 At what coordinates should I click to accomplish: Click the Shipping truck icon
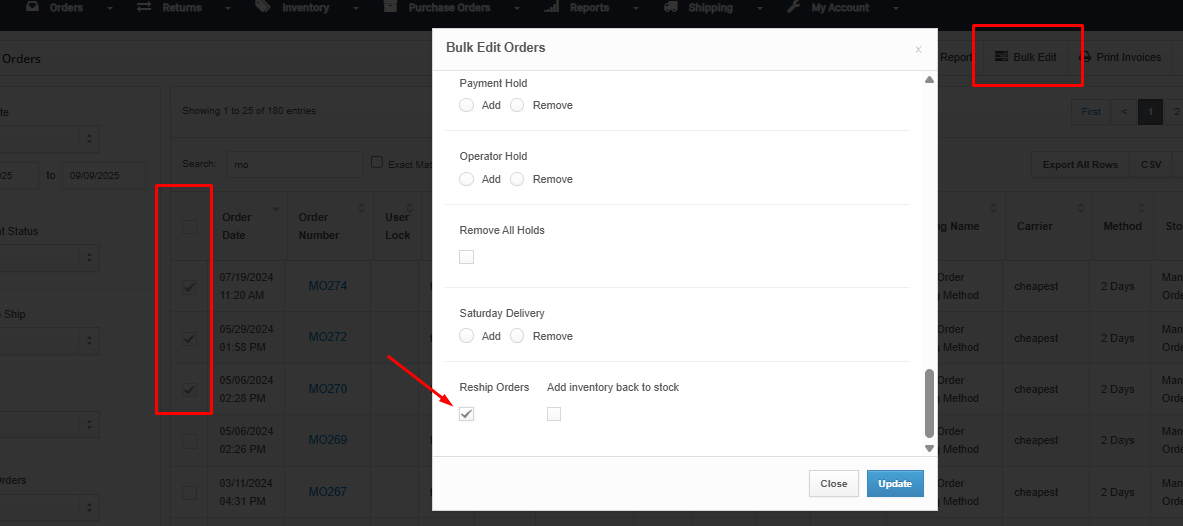click(671, 7)
